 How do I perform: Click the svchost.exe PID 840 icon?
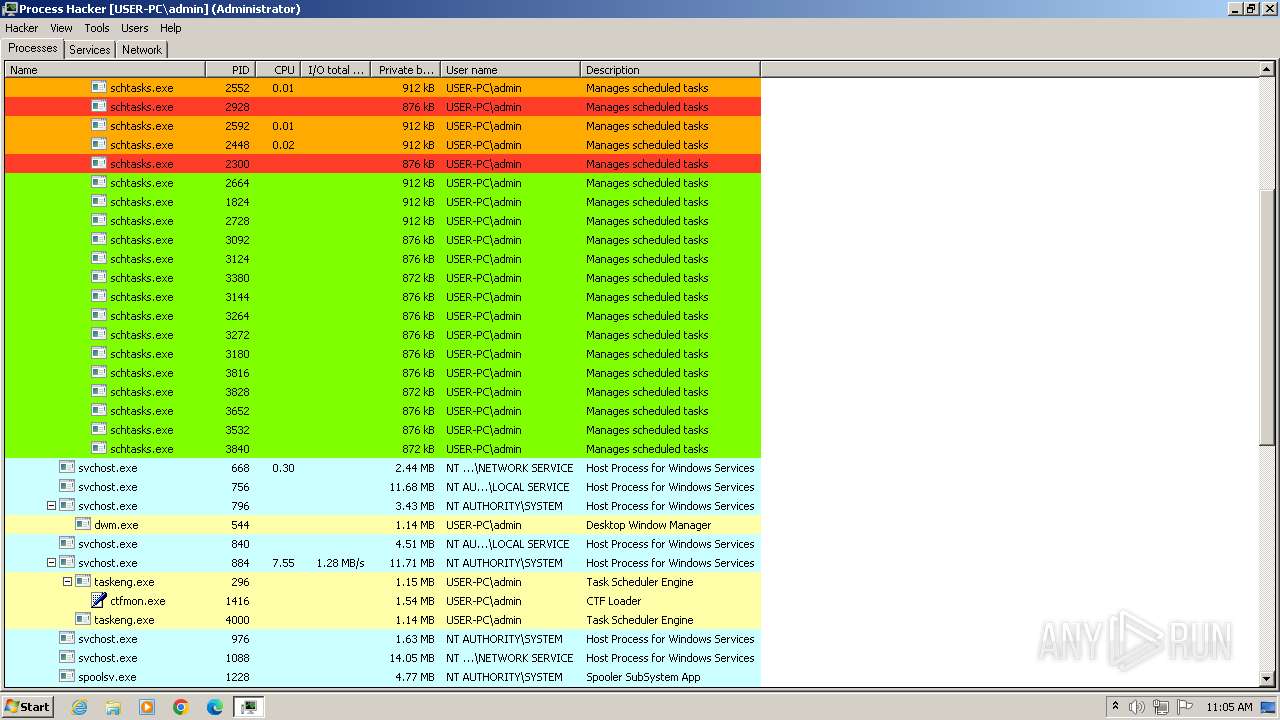67,543
